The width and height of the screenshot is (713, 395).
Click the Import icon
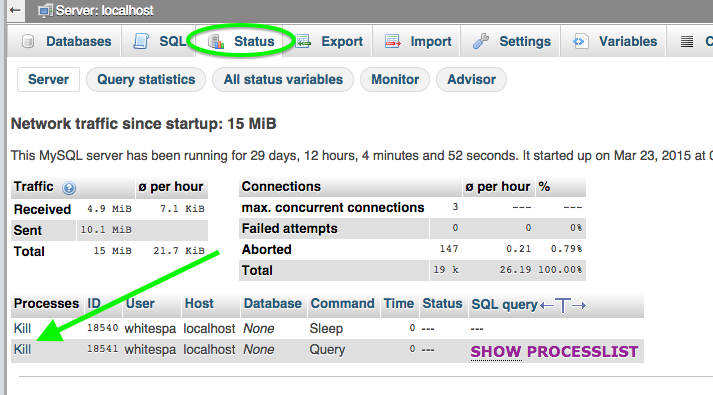[x=392, y=41]
